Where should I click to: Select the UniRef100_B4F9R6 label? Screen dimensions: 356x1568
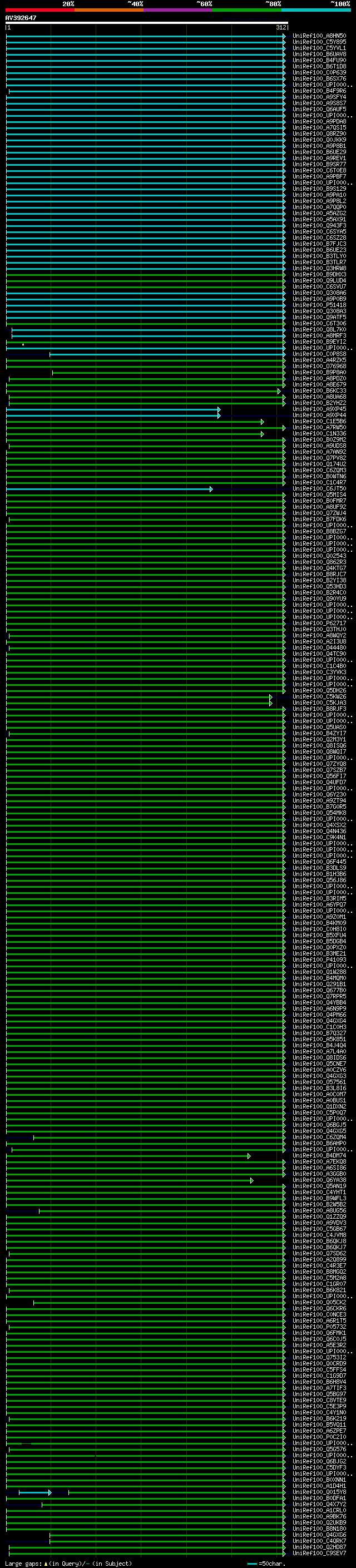319,91
